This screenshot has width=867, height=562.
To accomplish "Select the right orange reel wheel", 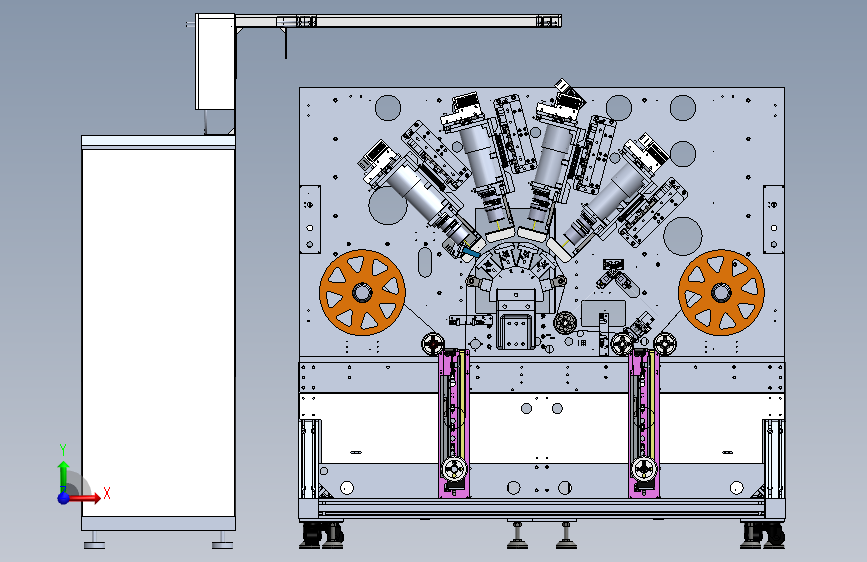I will pos(721,293).
